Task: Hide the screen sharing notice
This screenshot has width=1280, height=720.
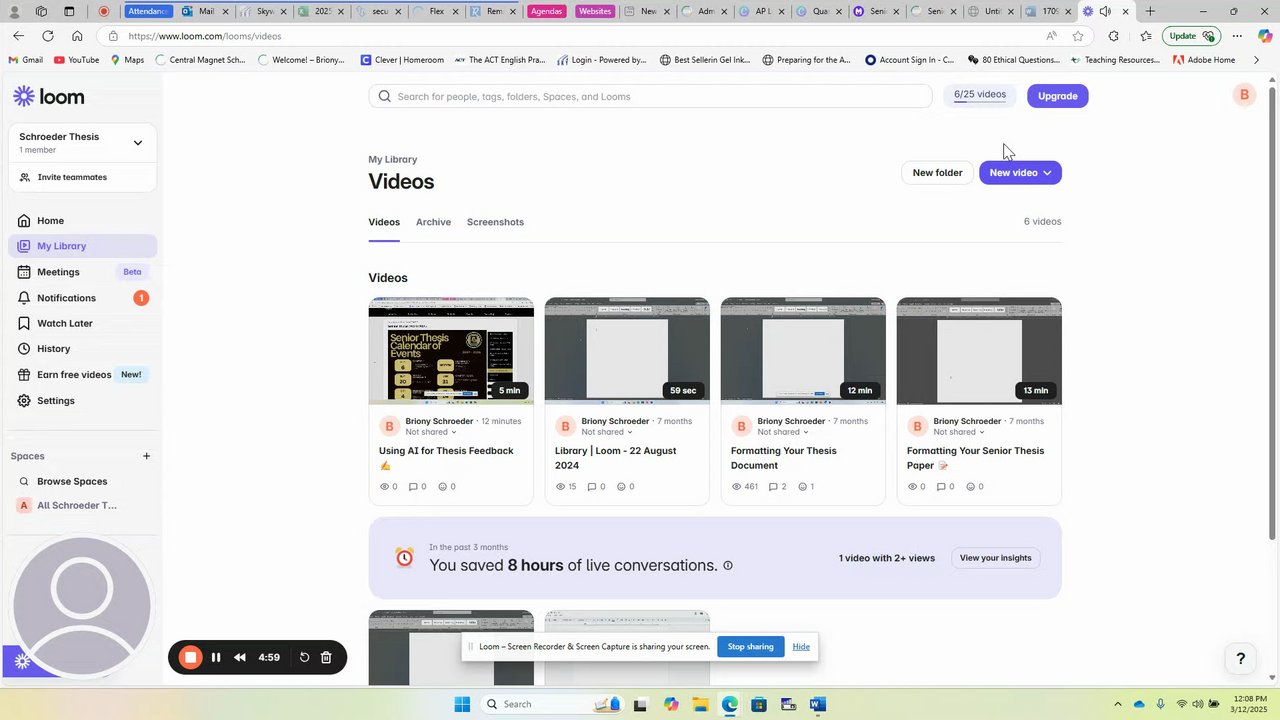Action: [x=801, y=647]
